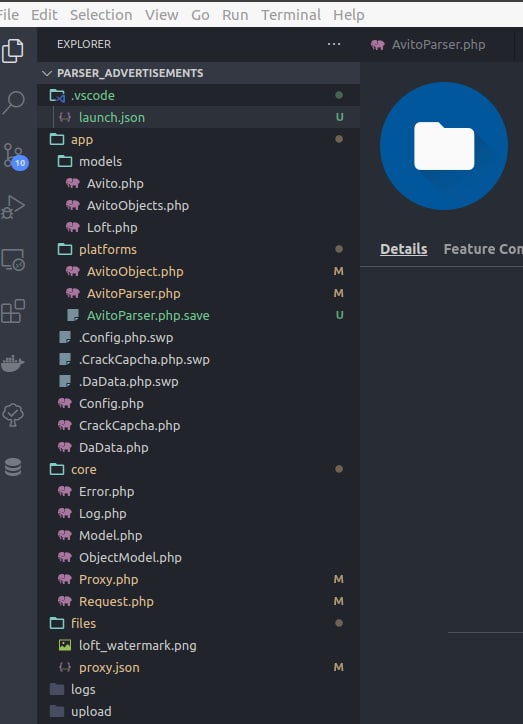The height and width of the screenshot is (724, 523).
Task: Click the PHP icon of Avito.php
Action: [x=72, y=183]
